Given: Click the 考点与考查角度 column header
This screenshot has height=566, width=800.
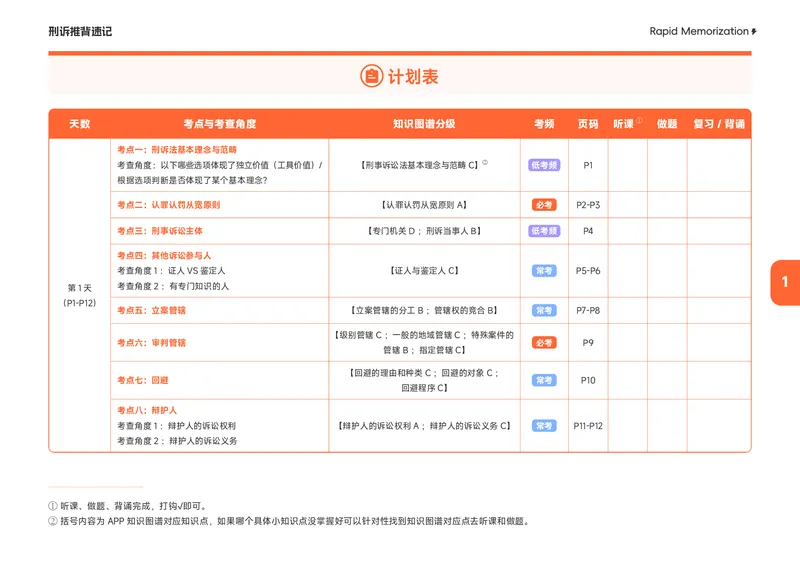Looking at the screenshot, I should (x=219, y=124).
